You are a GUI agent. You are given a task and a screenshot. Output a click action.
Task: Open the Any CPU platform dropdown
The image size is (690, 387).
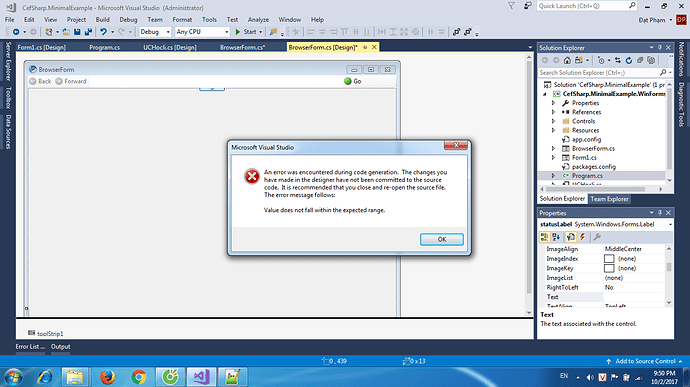point(202,32)
